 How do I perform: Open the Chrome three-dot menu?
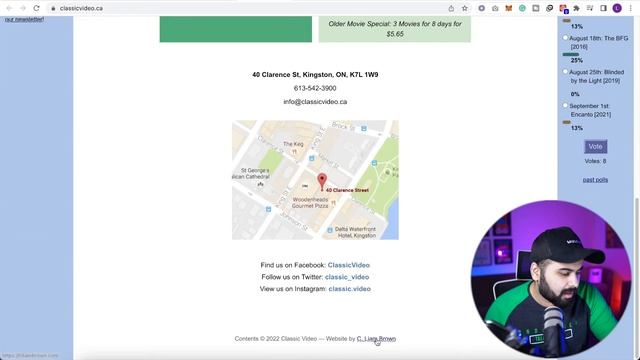point(631,8)
